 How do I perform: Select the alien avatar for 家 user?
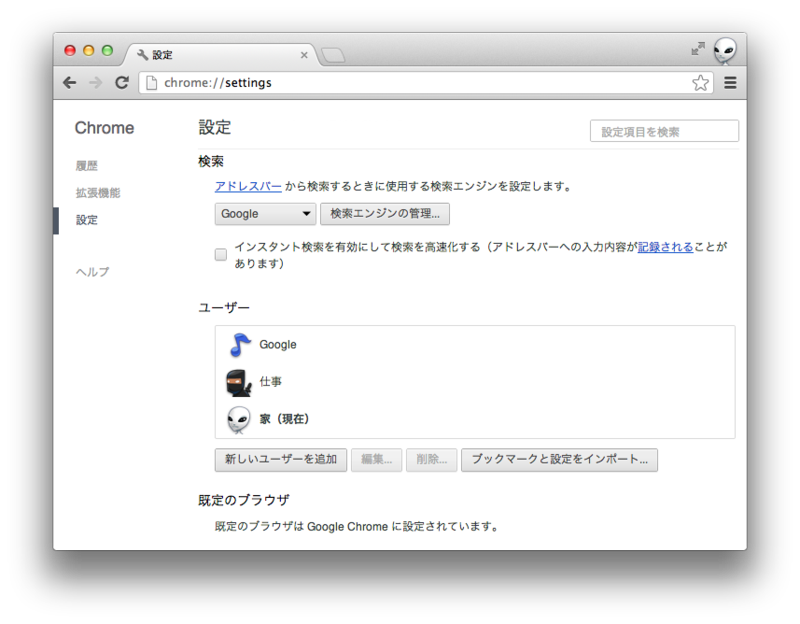238,420
